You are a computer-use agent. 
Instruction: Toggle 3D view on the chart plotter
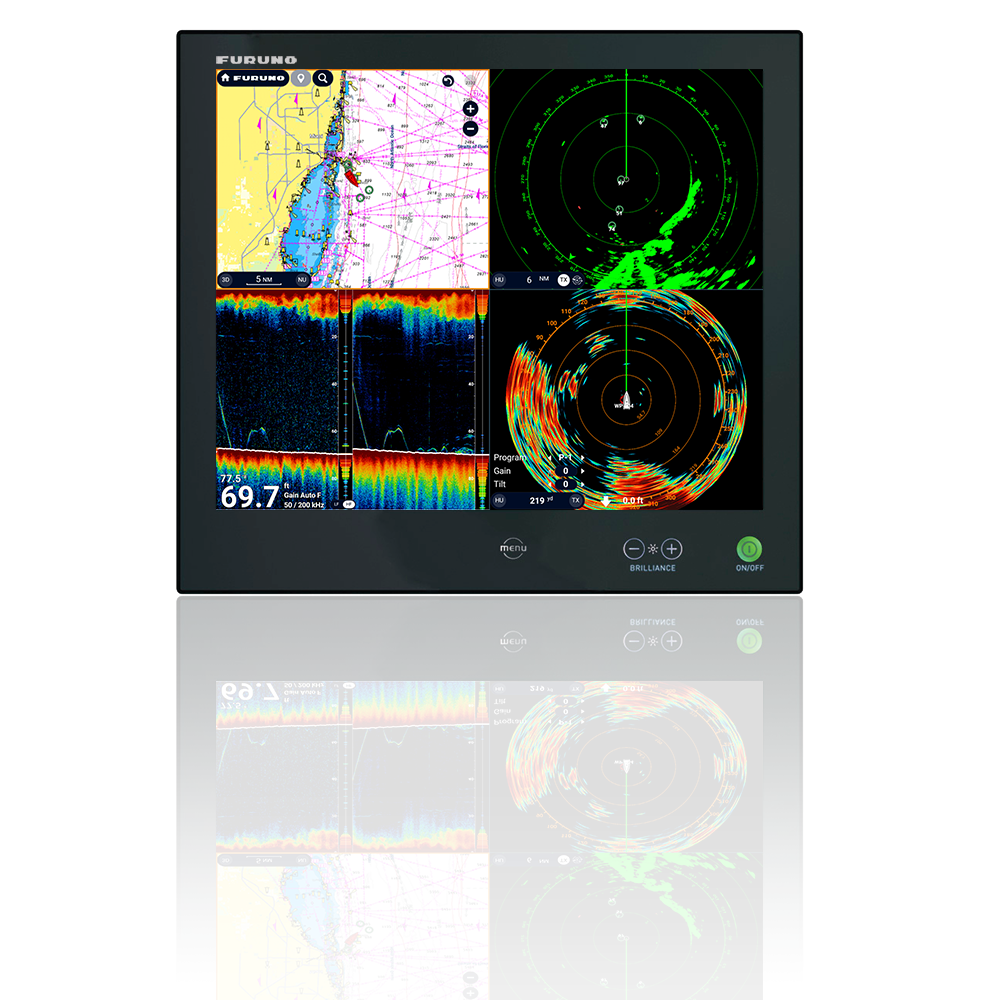click(x=225, y=280)
